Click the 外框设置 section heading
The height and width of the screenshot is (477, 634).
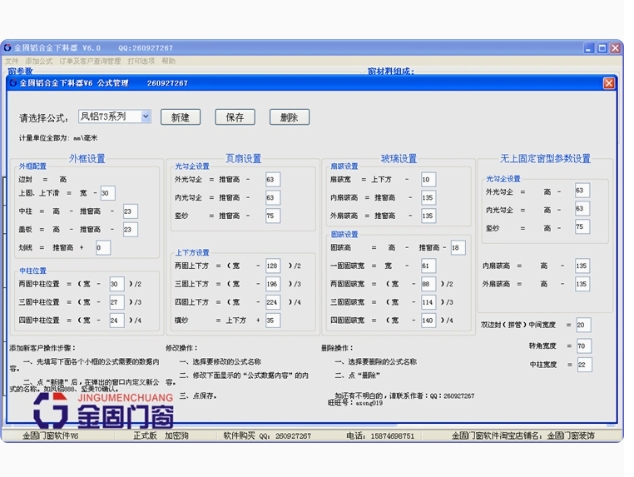pyautogui.click(x=87, y=158)
